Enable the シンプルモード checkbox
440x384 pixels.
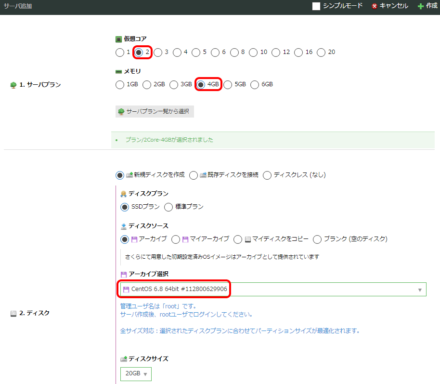pyautogui.click(x=316, y=6)
